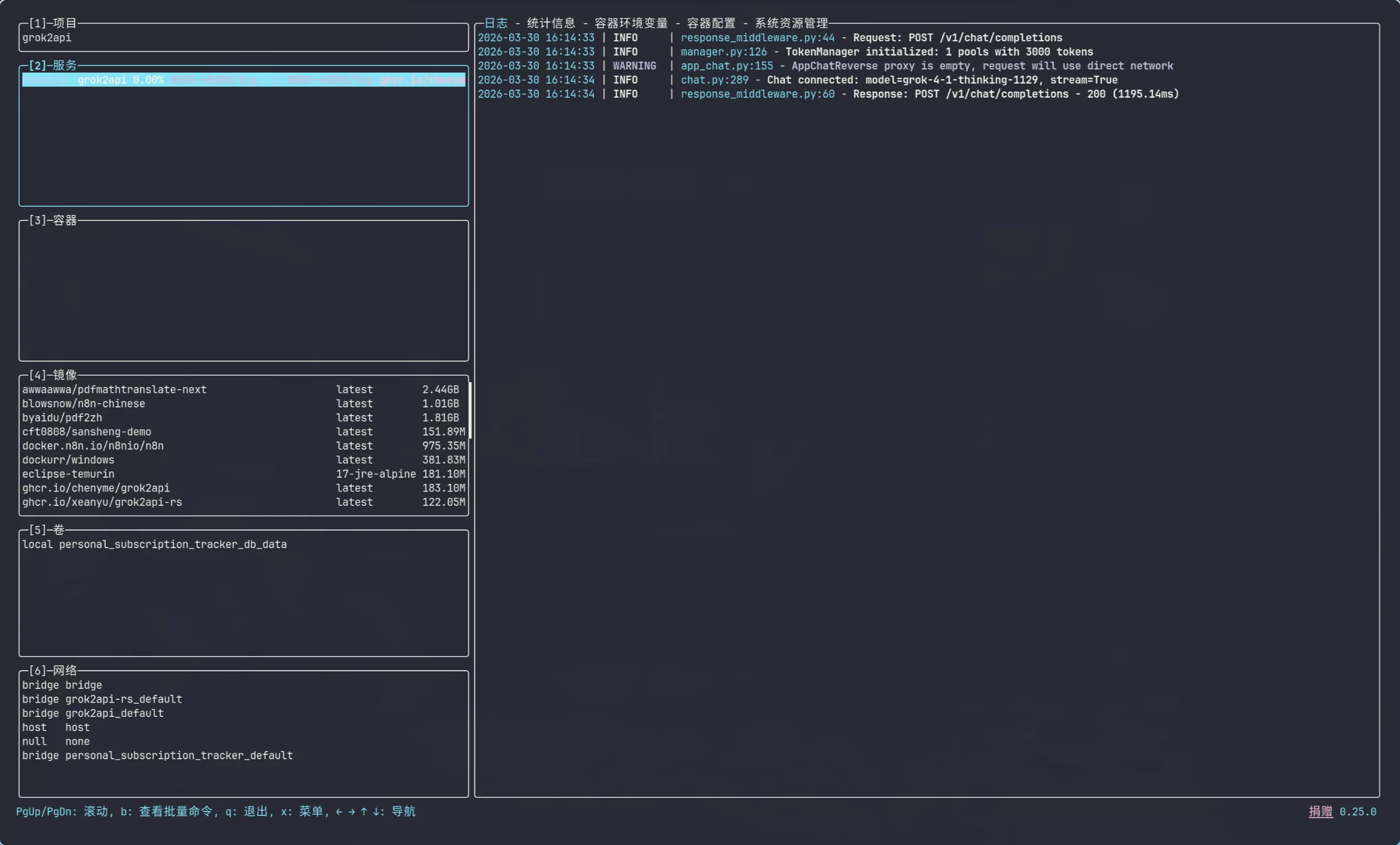Click the images panel scrollbar
This screenshot has height=845, width=1400.
(471, 409)
